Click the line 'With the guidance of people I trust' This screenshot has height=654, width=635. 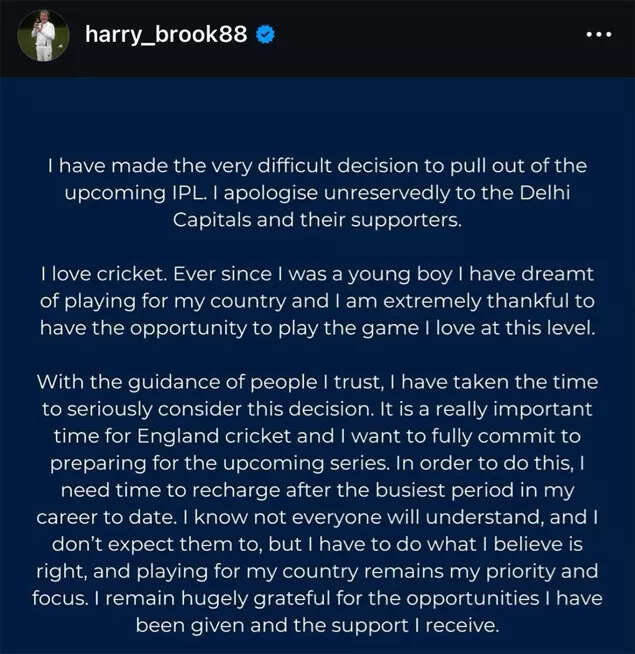pos(317,382)
